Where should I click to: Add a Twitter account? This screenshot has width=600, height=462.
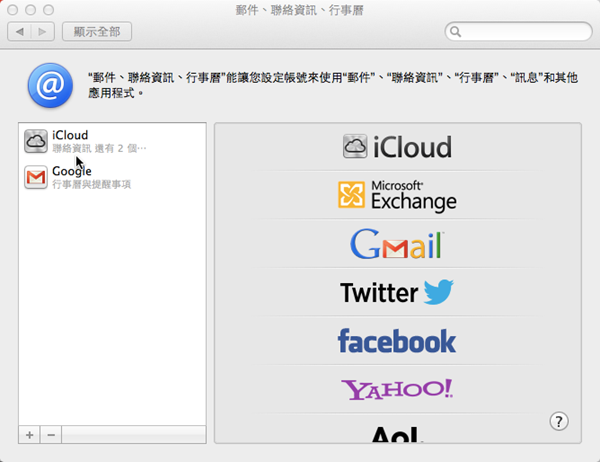[397, 292]
